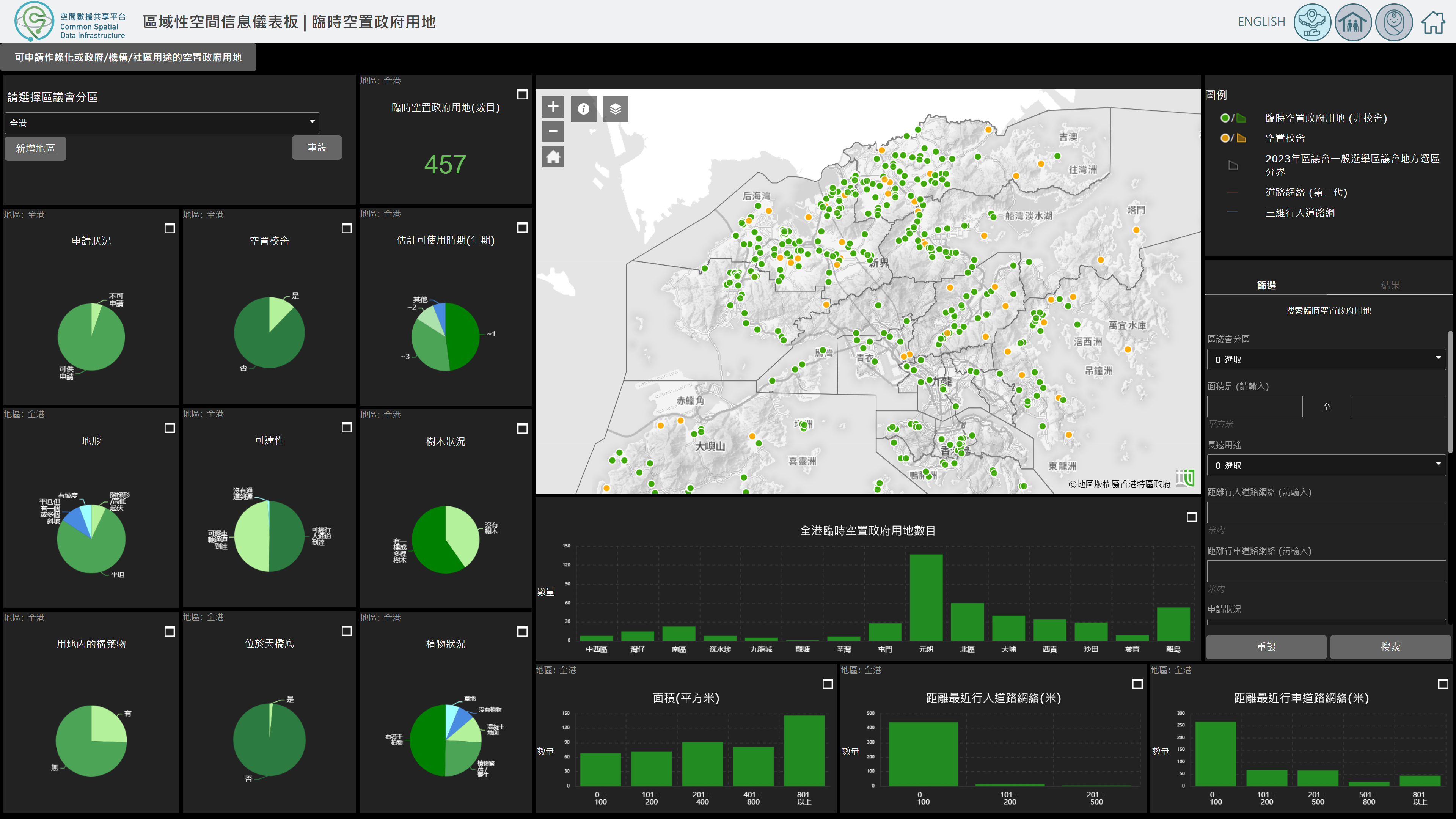Open the 區議會分區 filter dropdown
Screen dimensions: 1456x819
tap(1326, 360)
